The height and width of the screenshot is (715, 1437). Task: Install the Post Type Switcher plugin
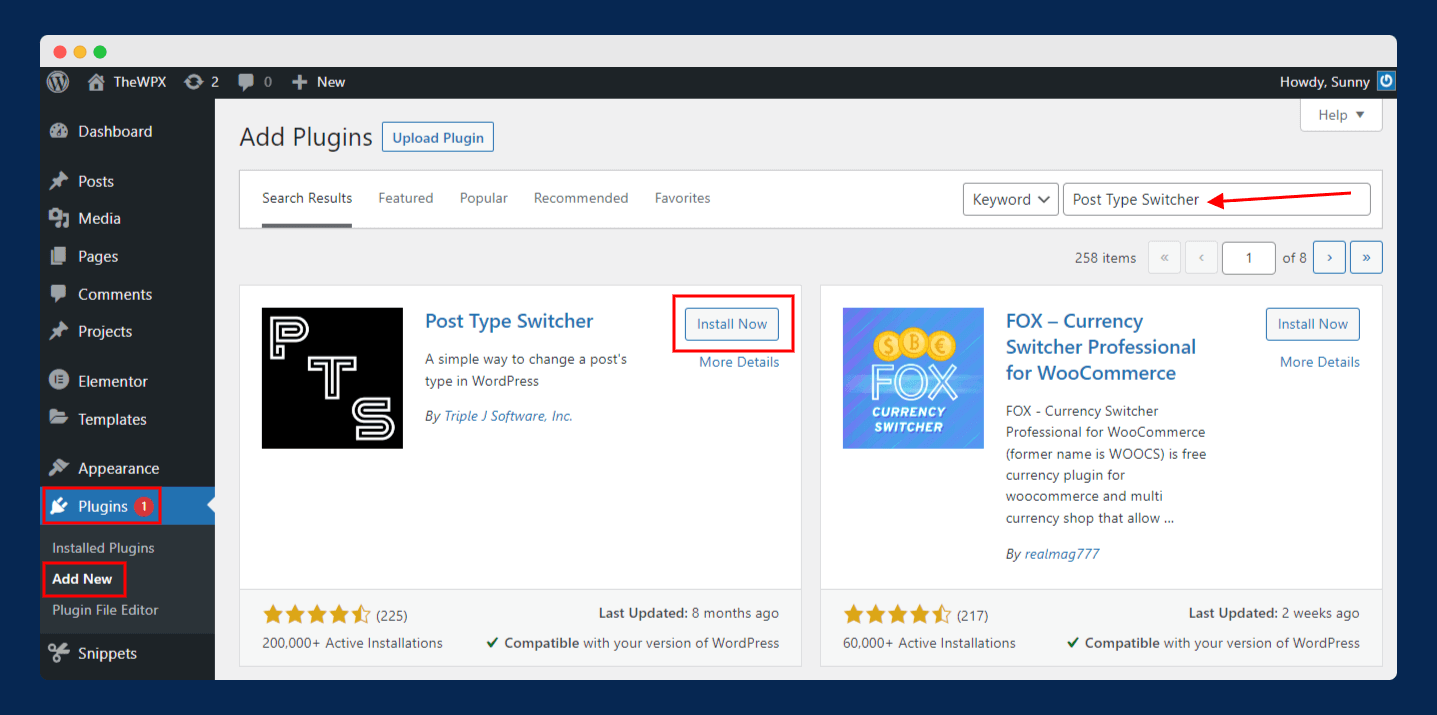point(732,324)
